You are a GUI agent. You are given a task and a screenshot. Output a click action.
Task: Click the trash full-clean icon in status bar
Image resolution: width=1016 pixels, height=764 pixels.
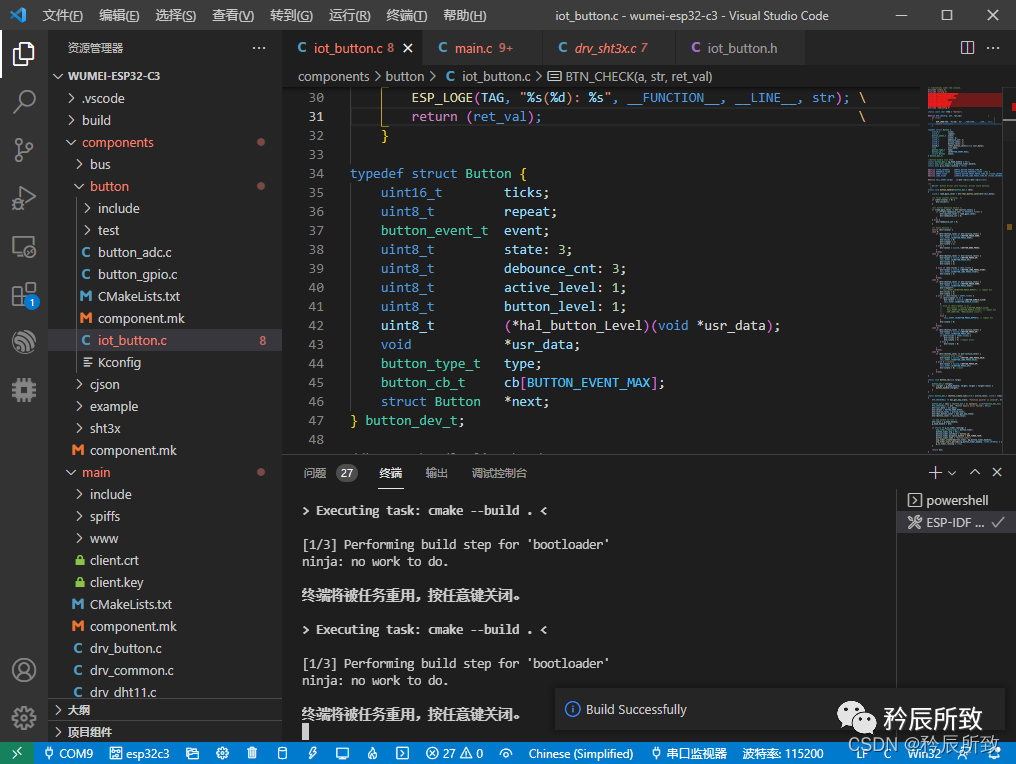click(x=252, y=753)
